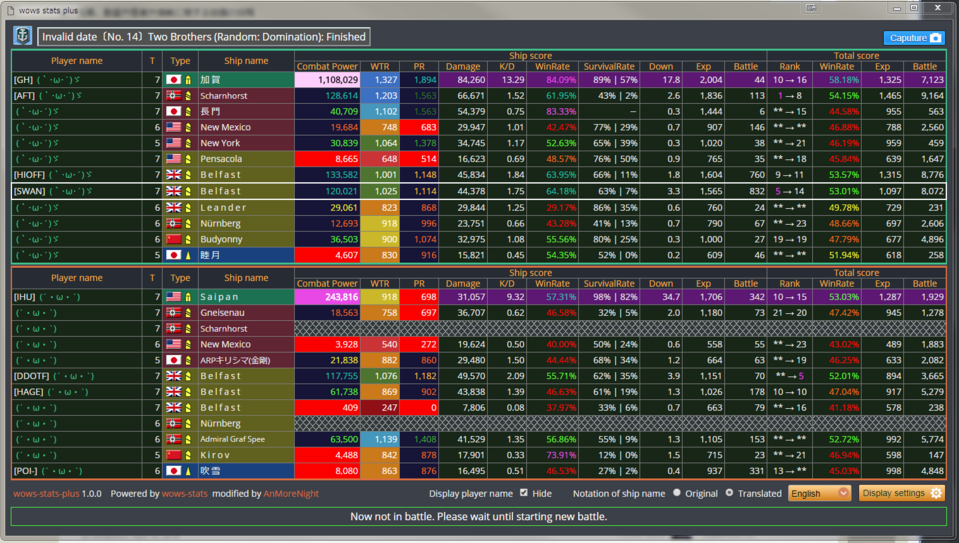Click the UK flag icon on the Leander row

point(174,207)
